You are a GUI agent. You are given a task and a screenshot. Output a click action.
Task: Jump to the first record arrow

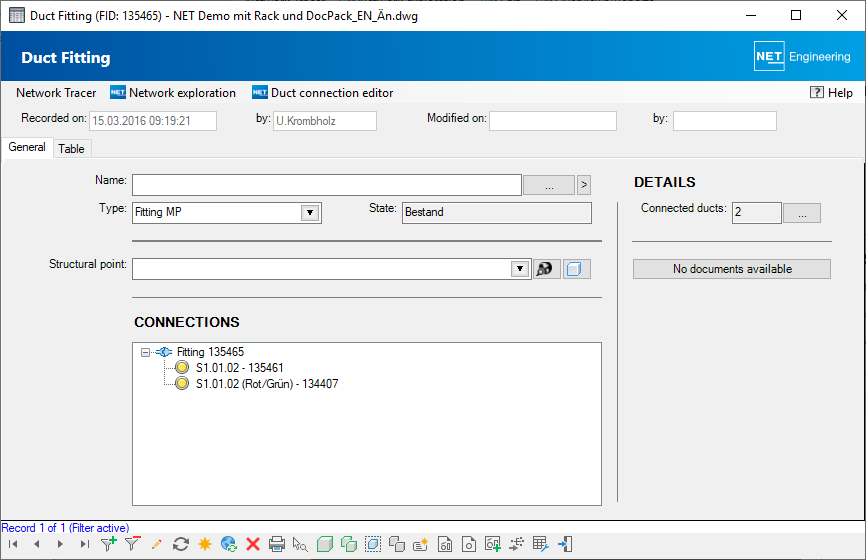click(x=13, y=544)
